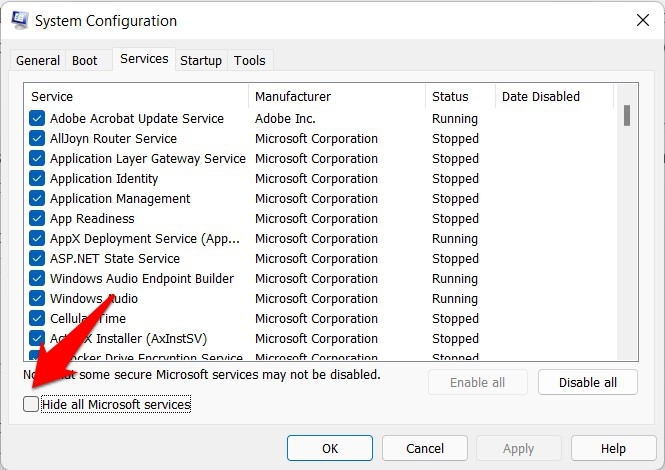Switch to the Startup tab
The width and height of the screenshot is (665, 470).
201,60
